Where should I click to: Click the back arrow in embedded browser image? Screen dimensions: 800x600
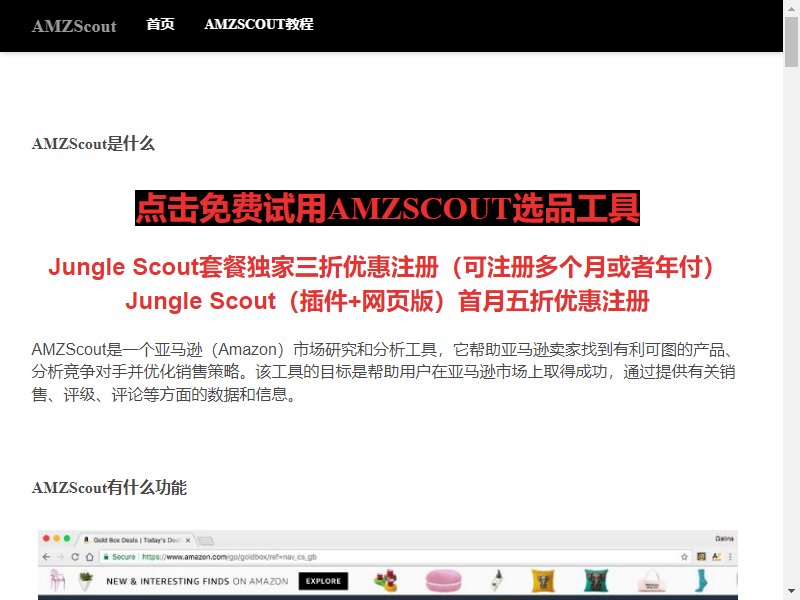[x=46, y=557]
